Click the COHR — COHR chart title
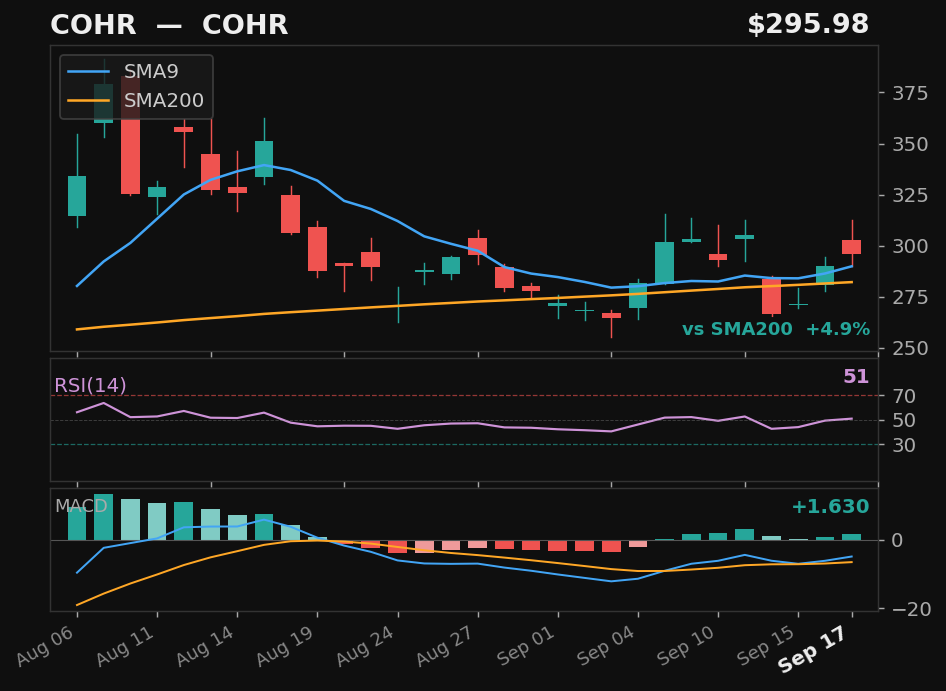Image resolution: width=946 pixels, height=691 pixels. click(x=169, y=25)
